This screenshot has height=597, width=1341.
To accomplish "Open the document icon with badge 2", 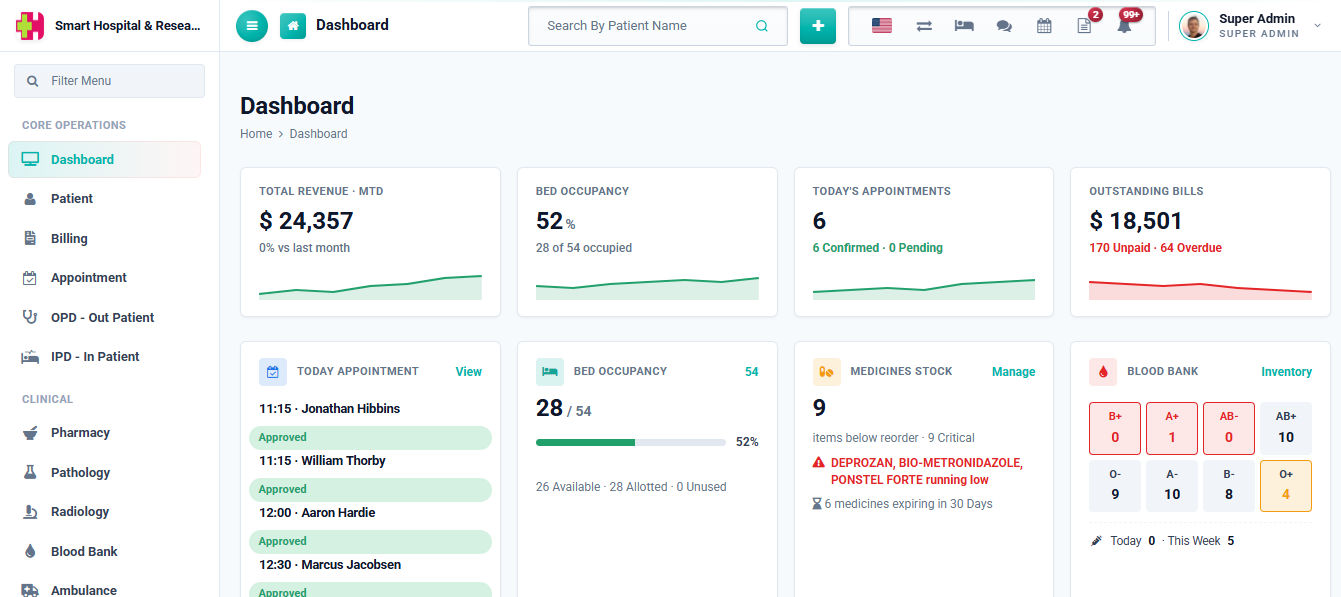I will pyautogui.click(x=1084, y=26).
